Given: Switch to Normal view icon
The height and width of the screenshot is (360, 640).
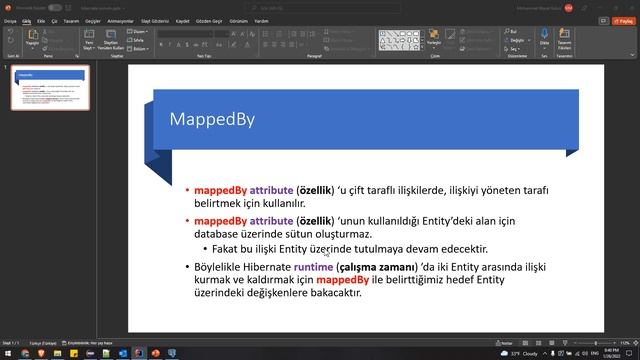Looking at the screenshot, I should (x=525, y=343).
